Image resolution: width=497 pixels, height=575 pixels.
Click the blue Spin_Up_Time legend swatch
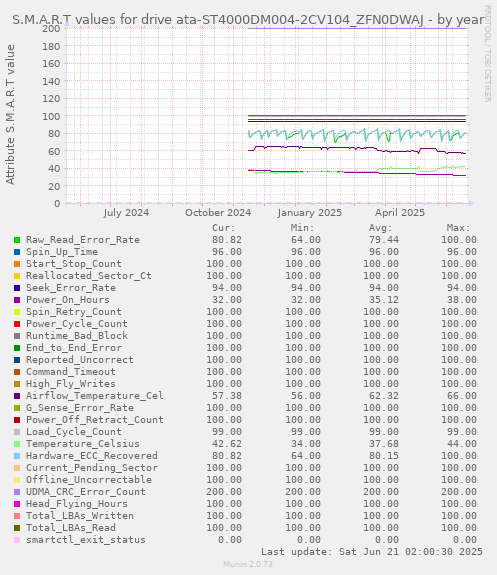point(17,252)
